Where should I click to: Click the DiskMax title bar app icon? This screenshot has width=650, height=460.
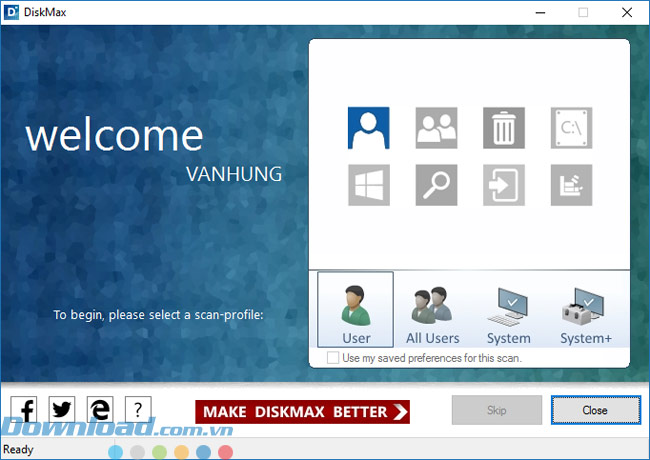point(11,12)
